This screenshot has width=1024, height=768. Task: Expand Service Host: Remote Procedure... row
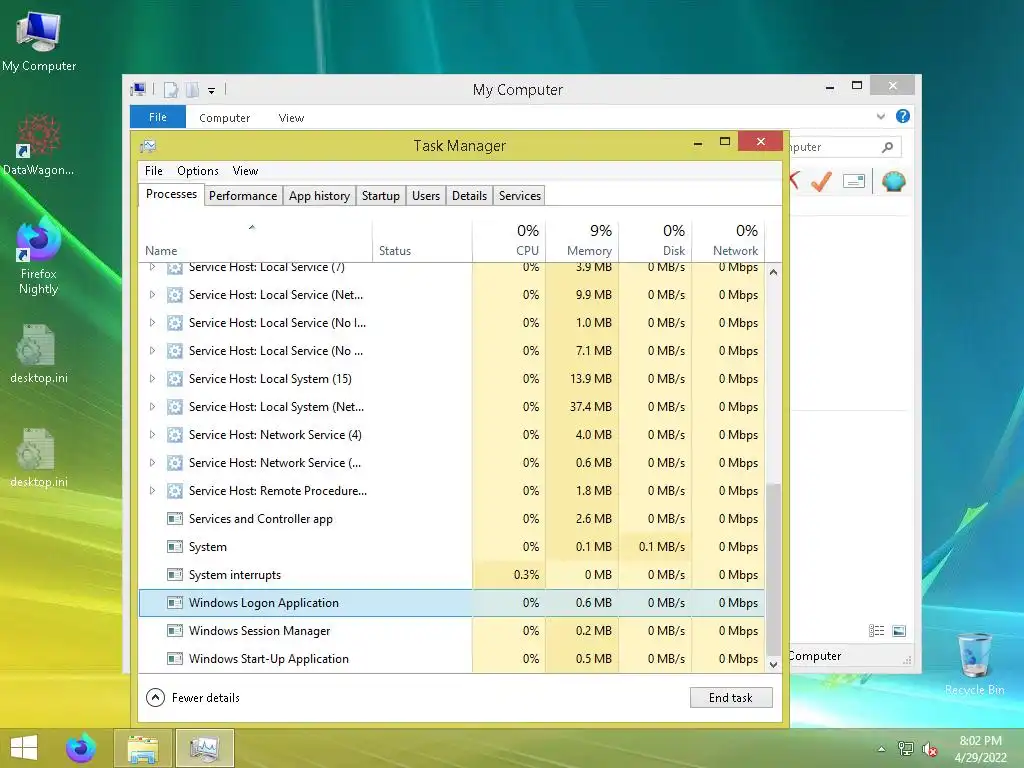tap(152, 490)
